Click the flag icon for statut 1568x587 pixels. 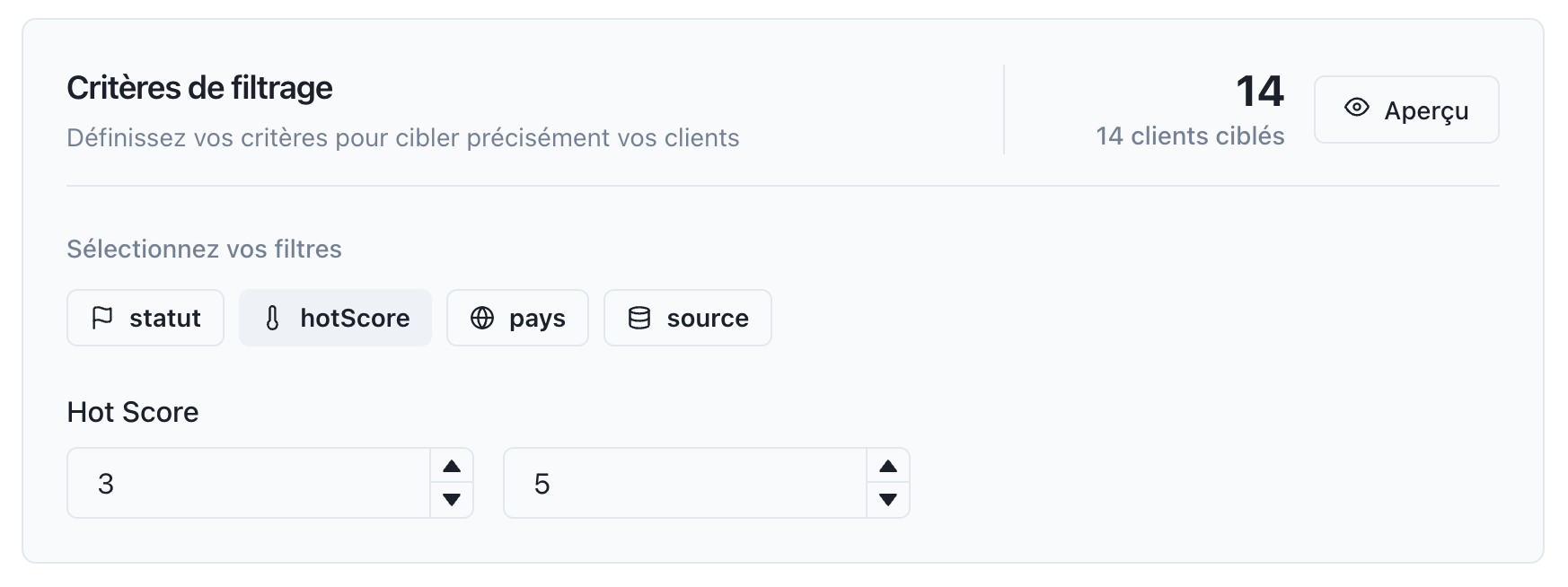(x=102, y=318)
